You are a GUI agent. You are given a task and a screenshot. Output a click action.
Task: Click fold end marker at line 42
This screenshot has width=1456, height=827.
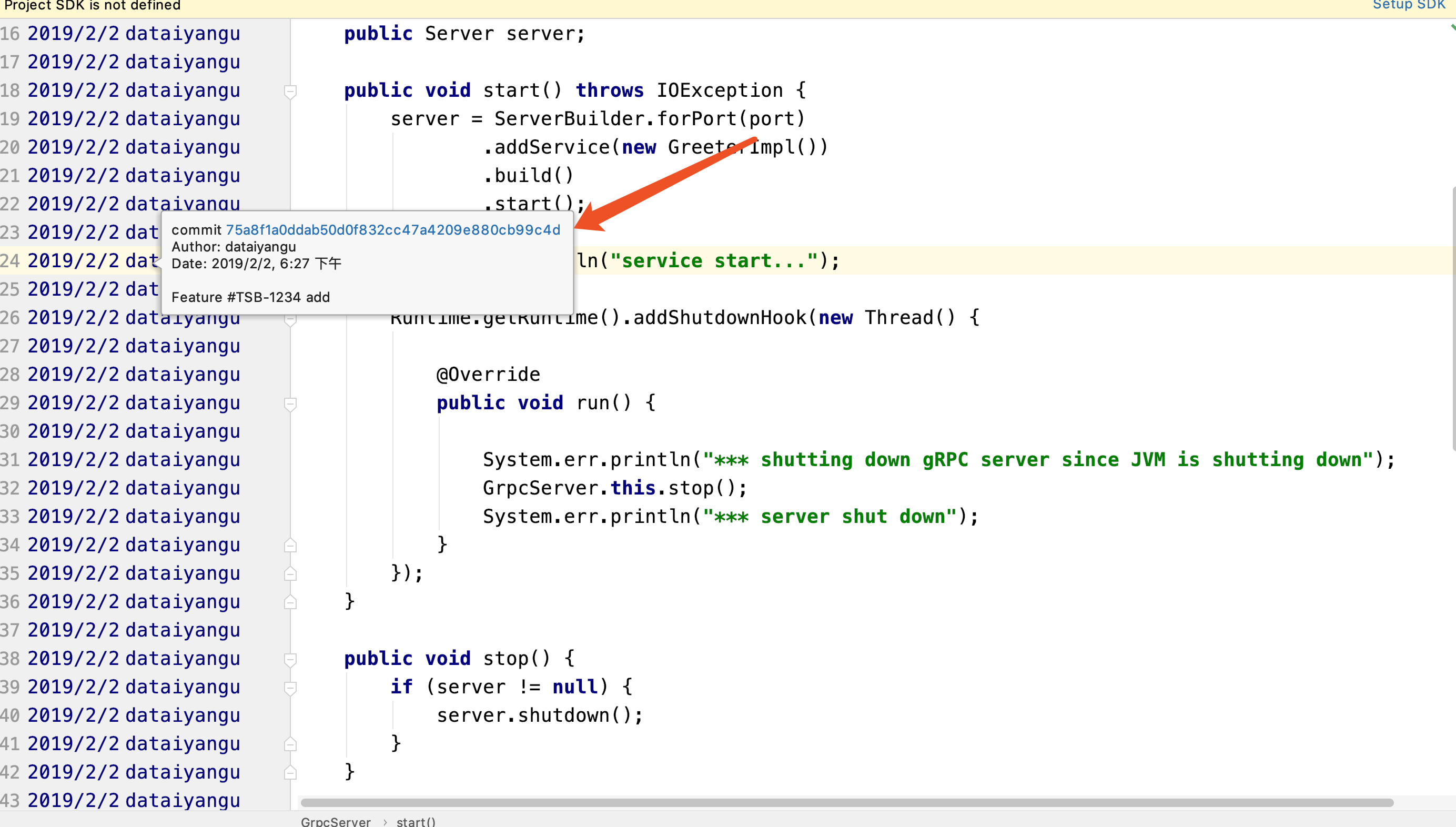(x=290, y=772)
